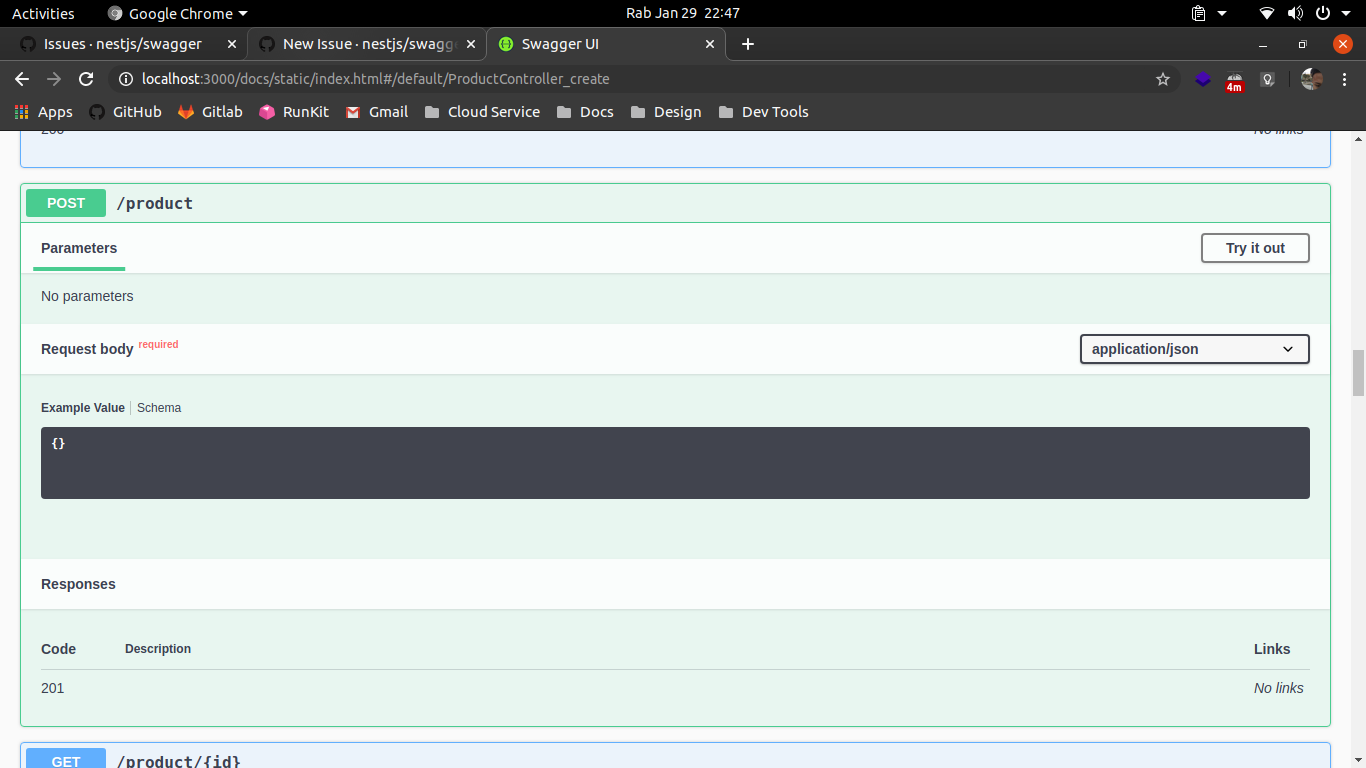Image resolution: width=1366 pixels, height=768 pixels.
Task: Click the Try it out button
Action: coord(1254,247)
